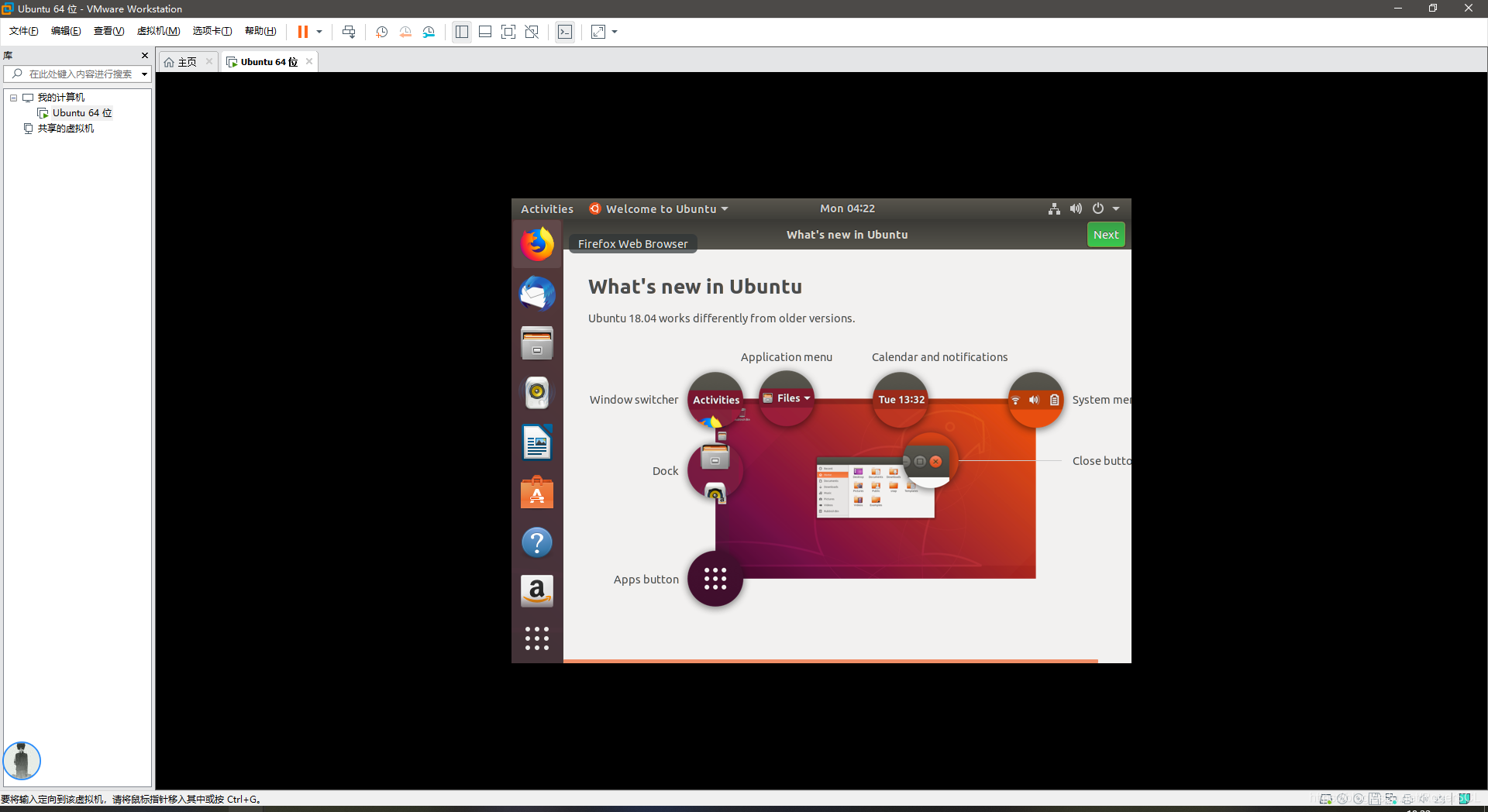The width and height of the screenshot is (1488, 812).
Task: Open the power options dropdown beside Pause
Action: click(319, 32)
